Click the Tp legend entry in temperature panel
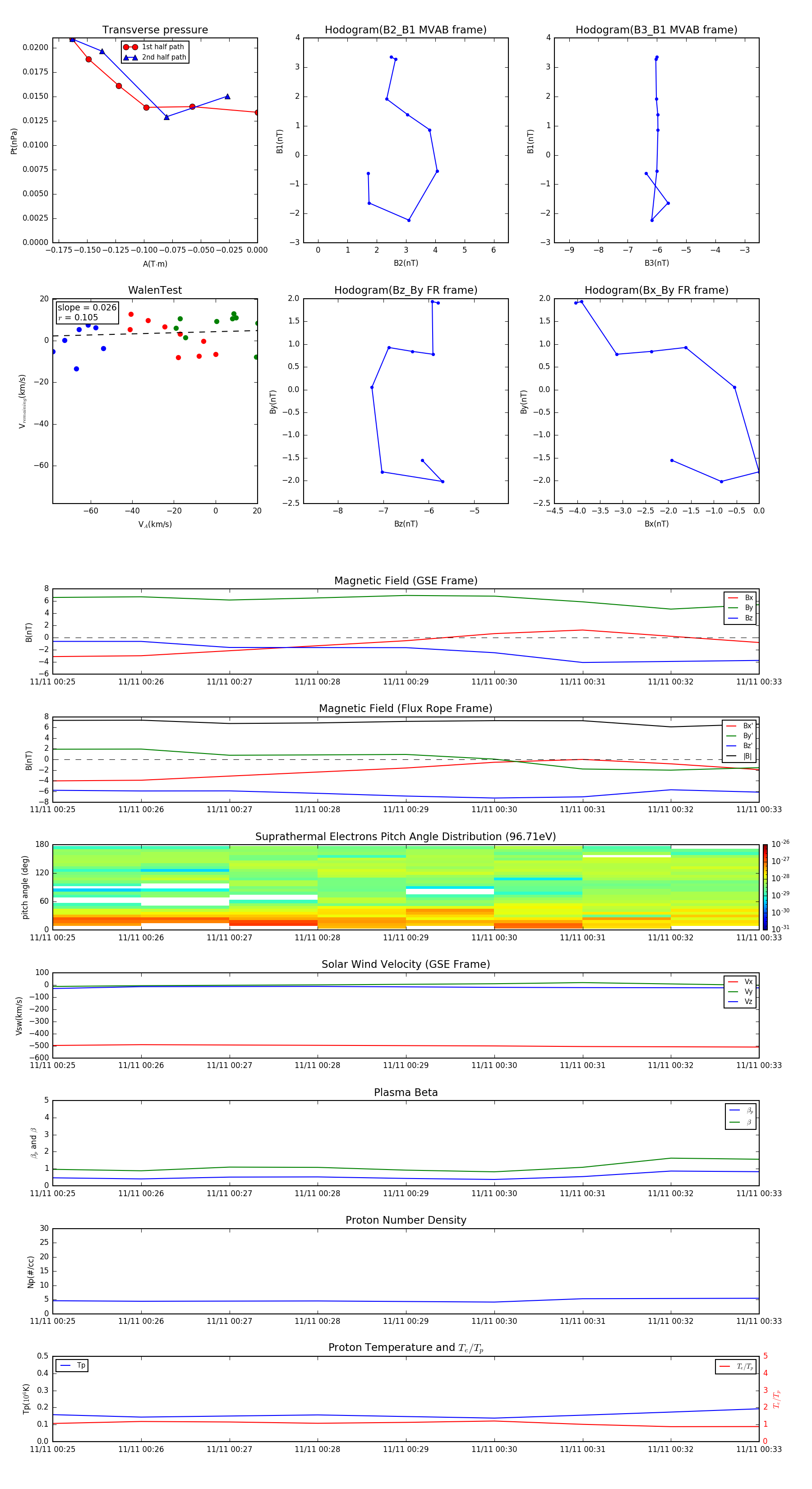This screenshot has height=1489, width=812. click(72, 1365)
